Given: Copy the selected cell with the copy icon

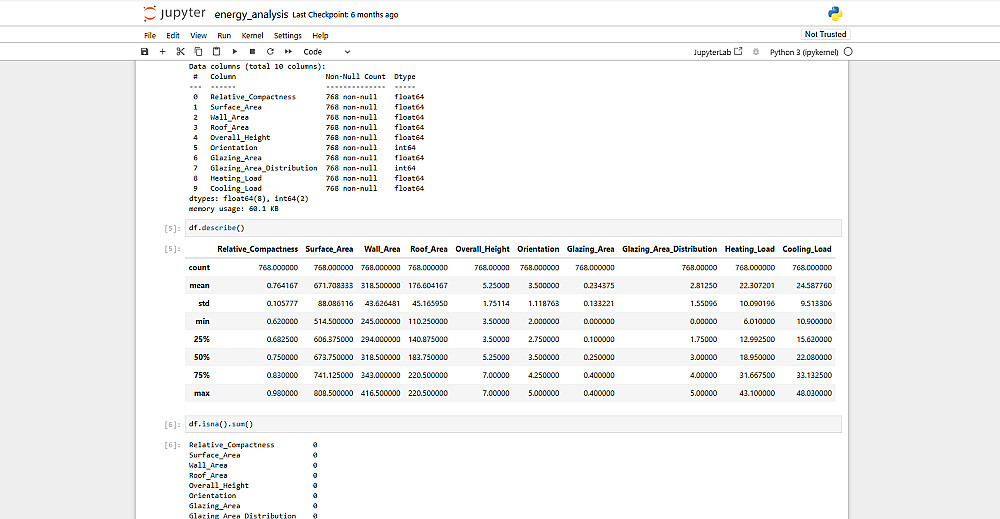Looking at the screenshot, I should point(198,52).
